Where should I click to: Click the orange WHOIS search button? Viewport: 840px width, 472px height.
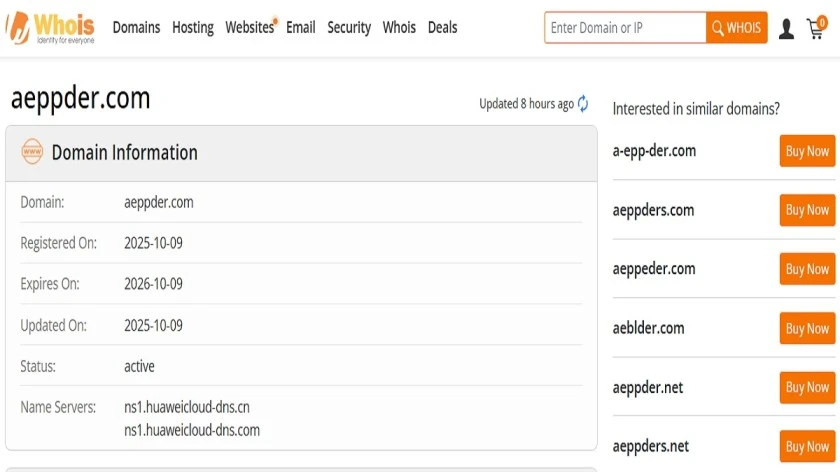pos(737,27)
